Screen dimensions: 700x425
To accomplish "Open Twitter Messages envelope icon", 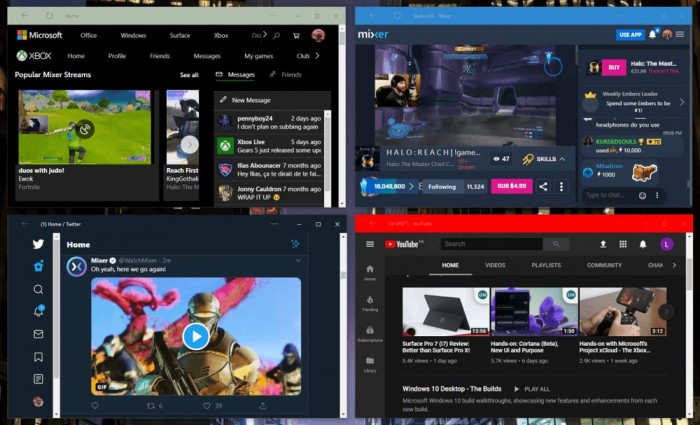I will pos(38,334).
